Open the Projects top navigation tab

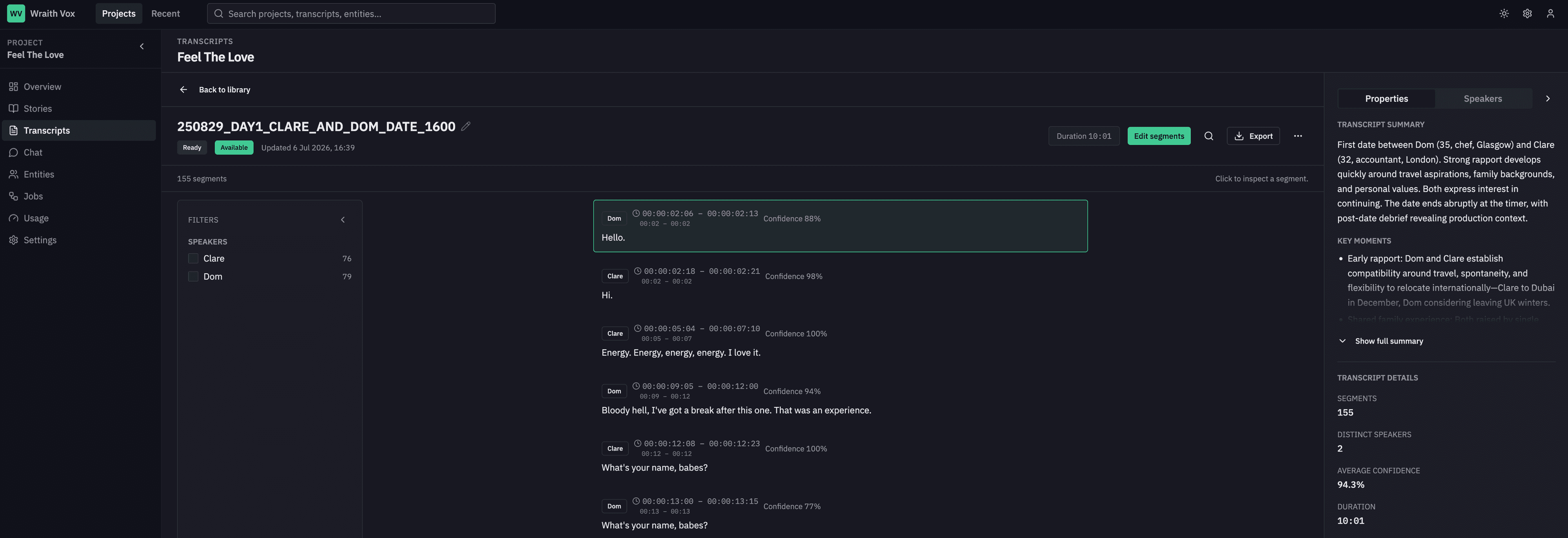point(119,13)
